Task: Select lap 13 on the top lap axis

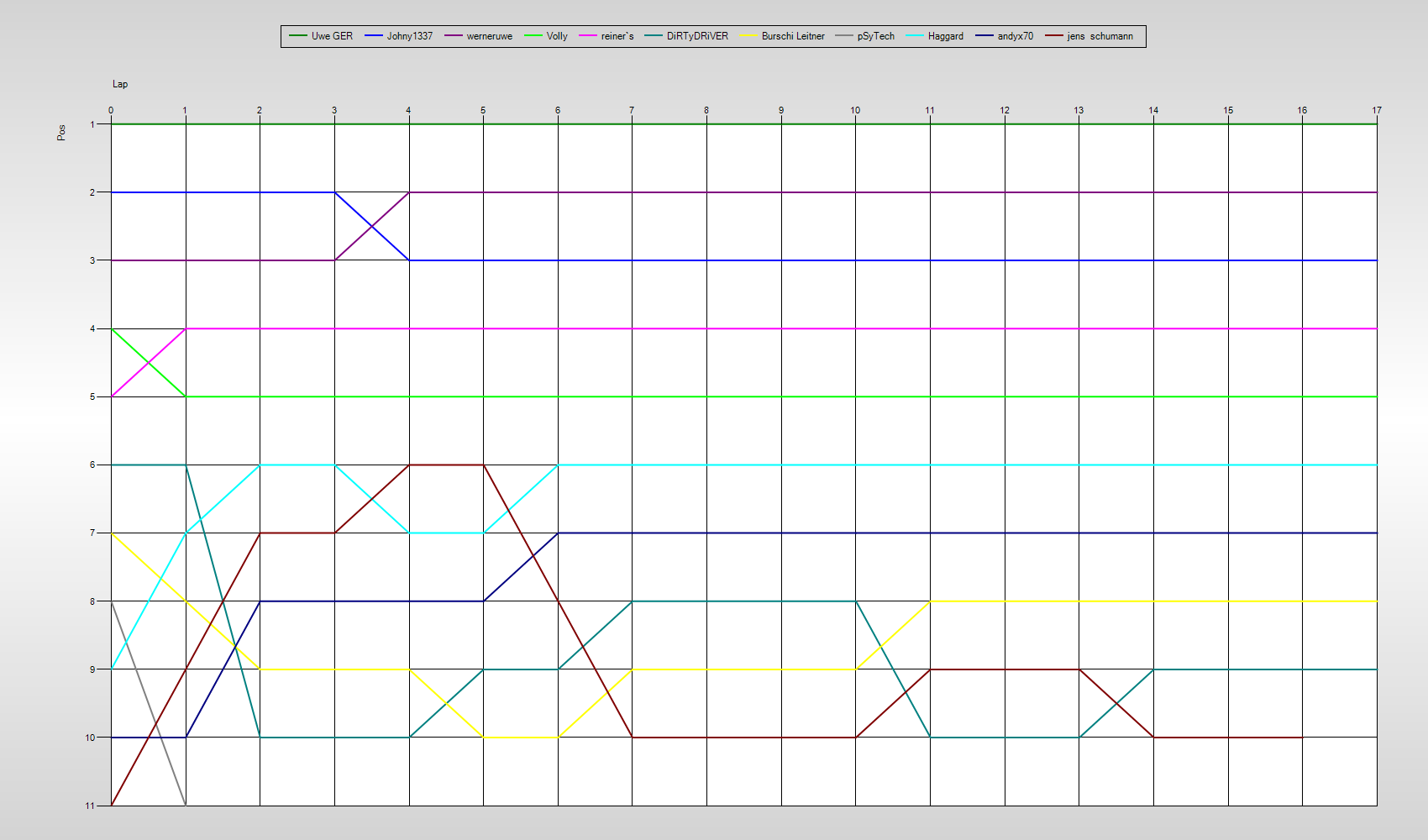Action: tap(1079, 110)
